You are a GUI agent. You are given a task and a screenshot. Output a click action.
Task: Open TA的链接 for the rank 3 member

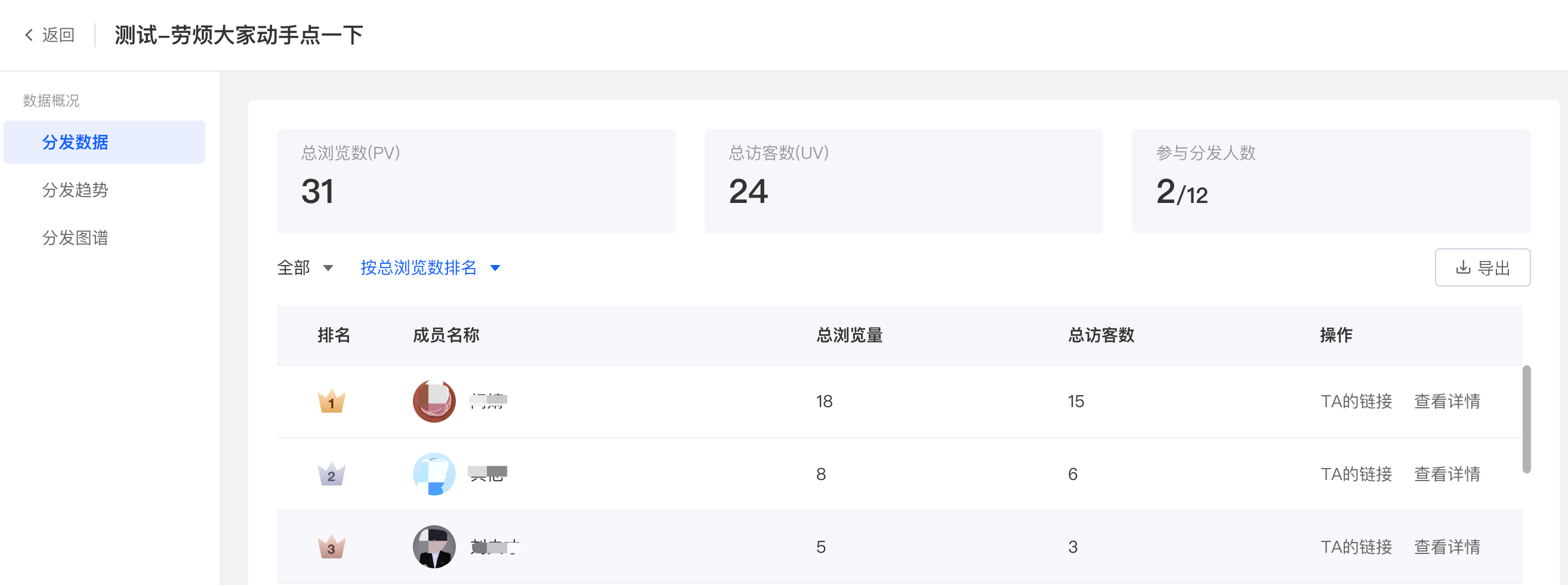1356,547
